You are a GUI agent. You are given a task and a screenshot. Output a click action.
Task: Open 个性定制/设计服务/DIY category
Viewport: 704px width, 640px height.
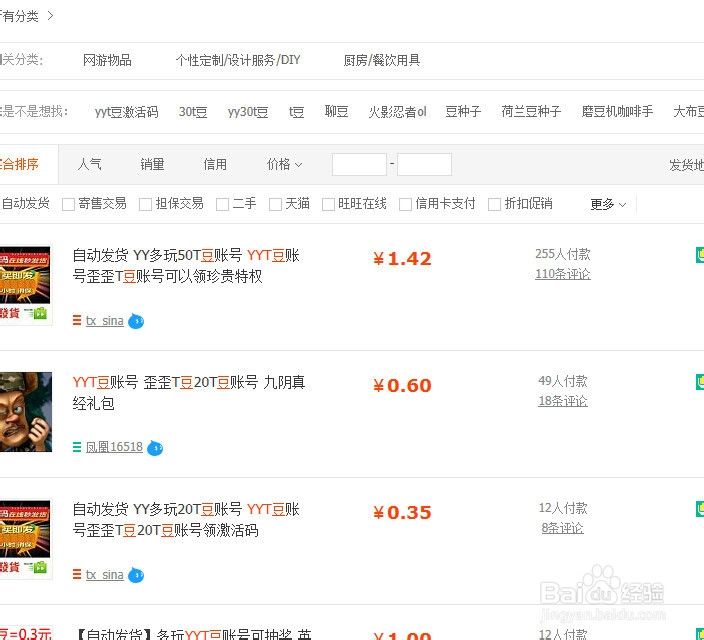pos(238,60)
